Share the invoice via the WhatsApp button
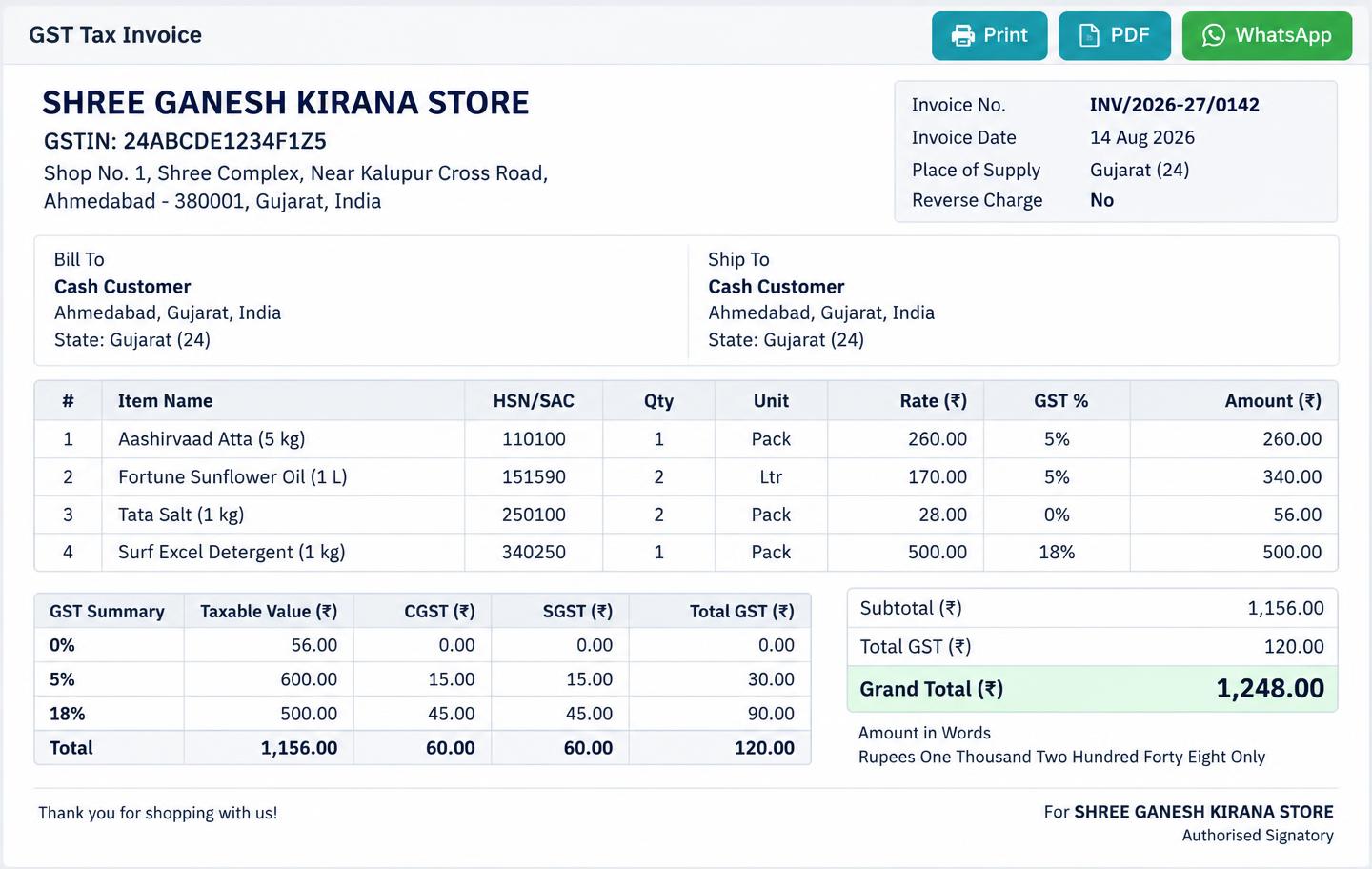Screen dimensions: 1372x869 coord(1266,36)
